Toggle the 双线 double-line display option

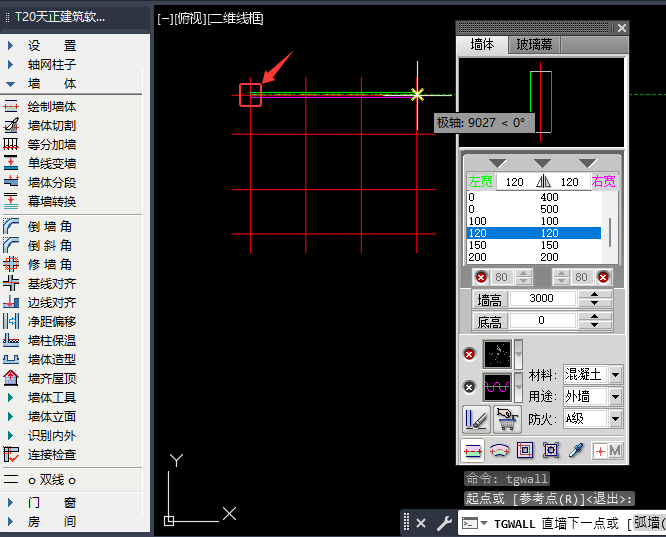click(x=40, y=480)
